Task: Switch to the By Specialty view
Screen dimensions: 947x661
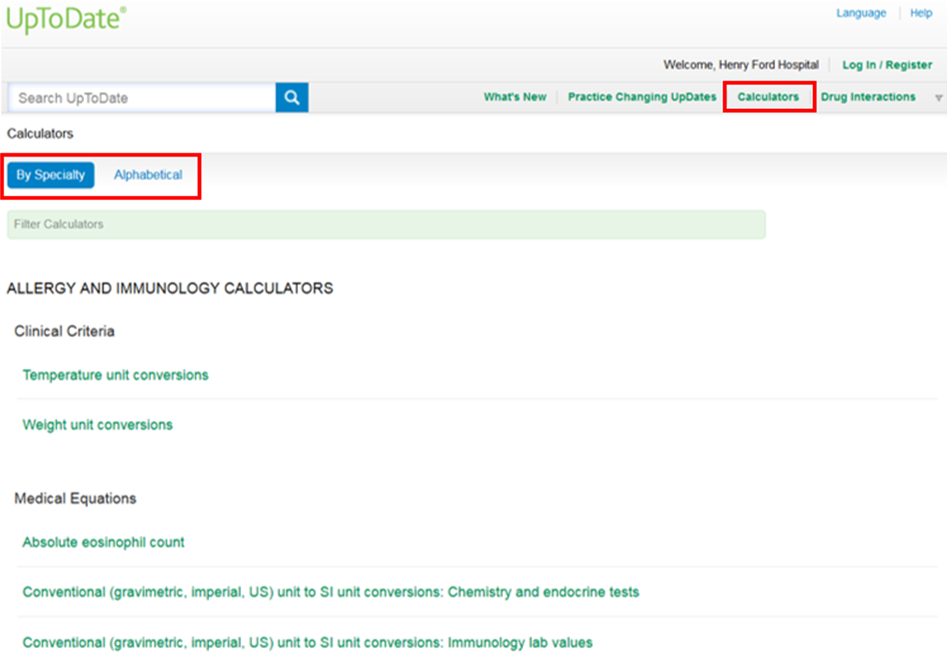Action: tap(51, 175)
